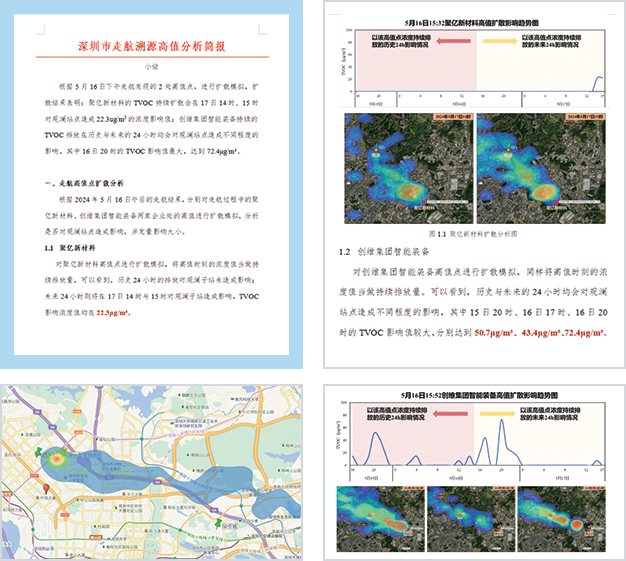The height and width of the screenshot is (561, 626).
Task: Click the green pin beside the heat spot on the map
Action: point(39,452)
